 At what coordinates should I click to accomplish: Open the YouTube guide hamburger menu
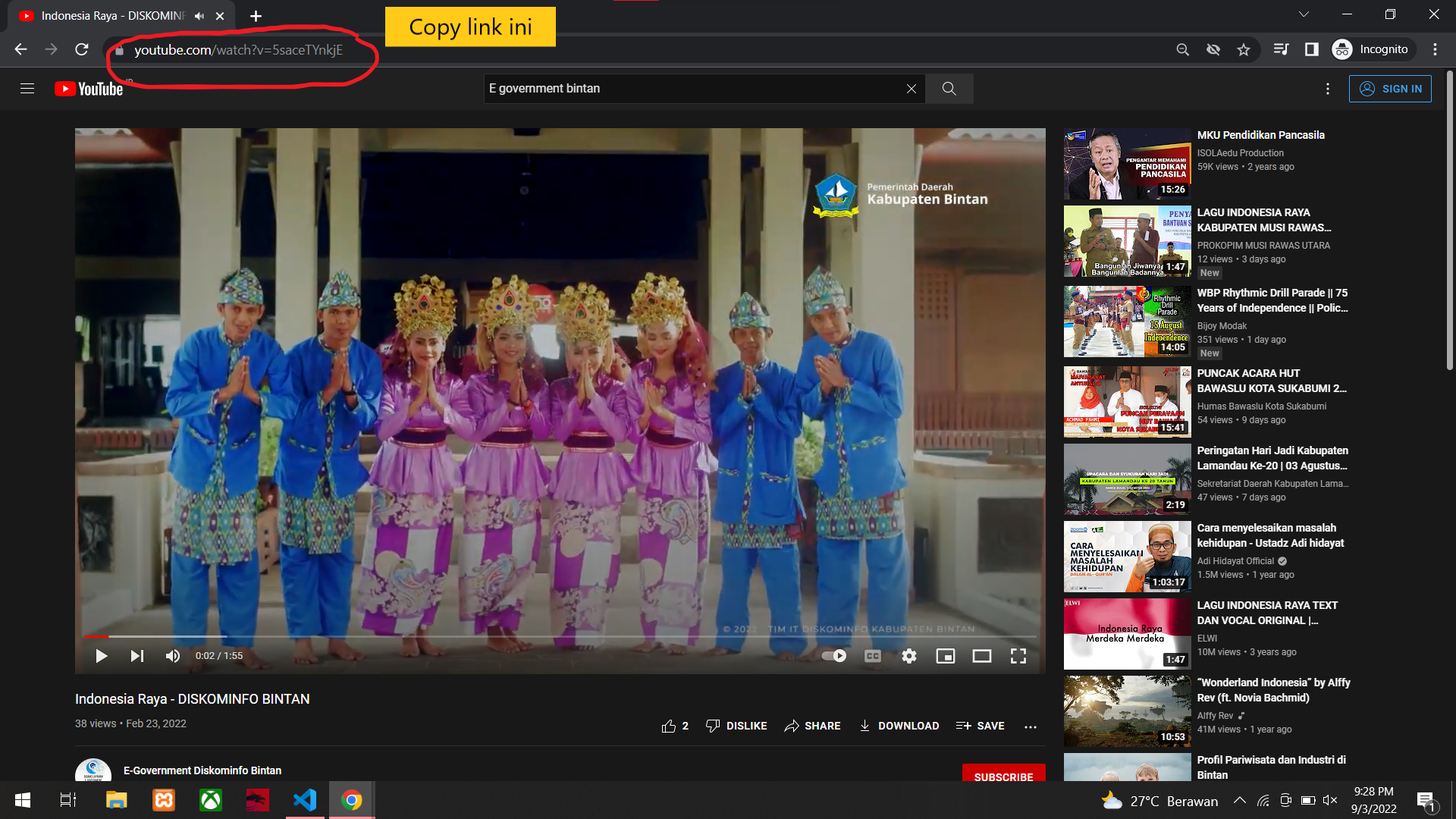click(27, 89)
